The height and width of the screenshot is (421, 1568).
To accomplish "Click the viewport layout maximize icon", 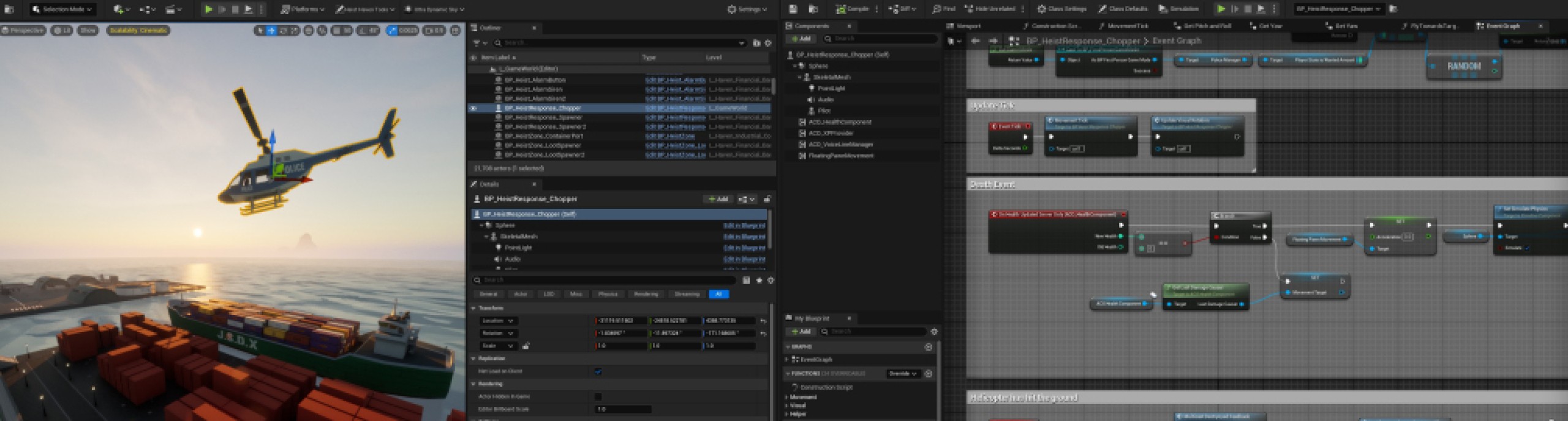I will pyautogui.click(x=455, y=30).
